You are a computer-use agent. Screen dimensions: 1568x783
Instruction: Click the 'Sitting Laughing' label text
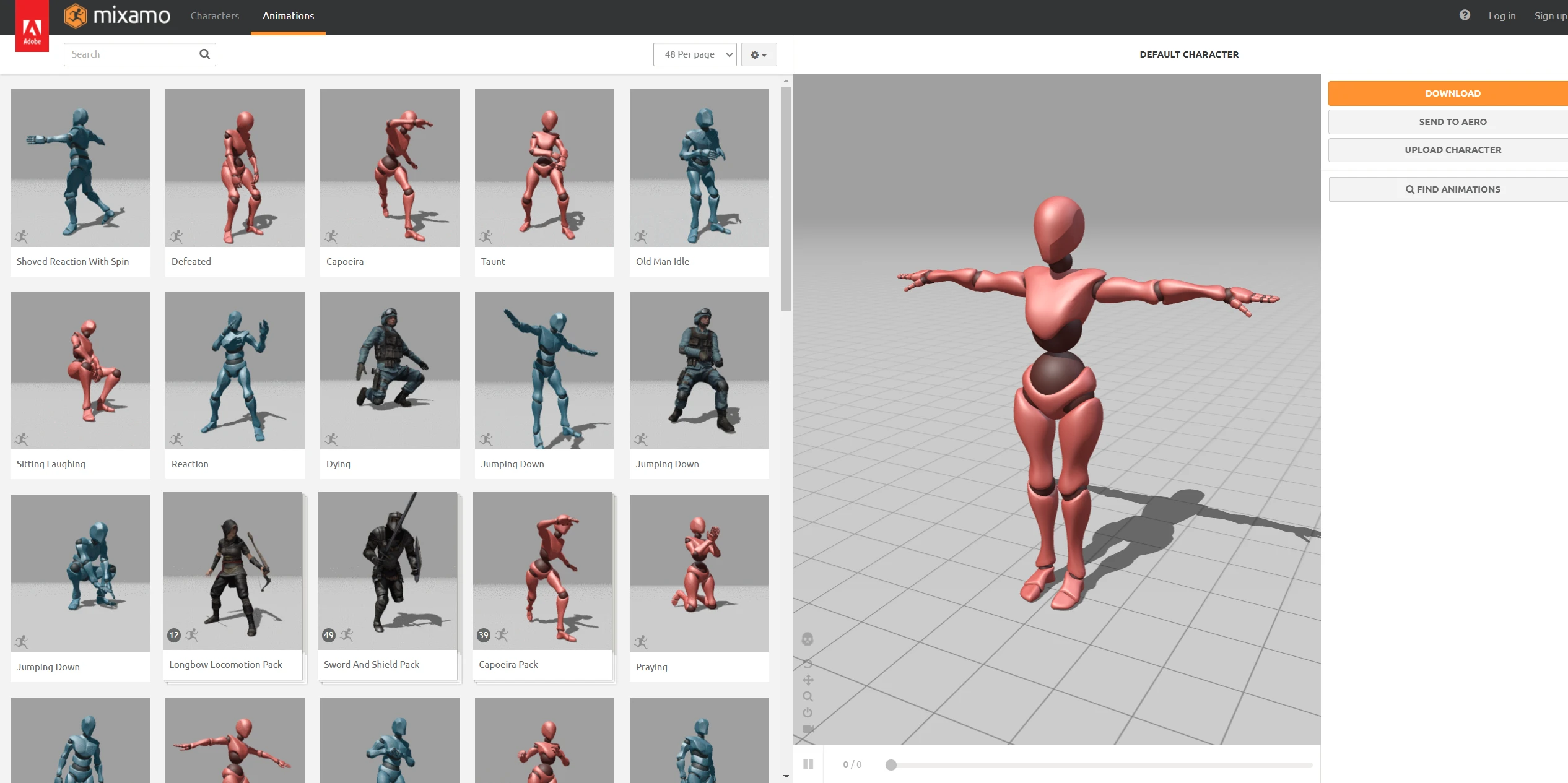click(x=51, y=464)
